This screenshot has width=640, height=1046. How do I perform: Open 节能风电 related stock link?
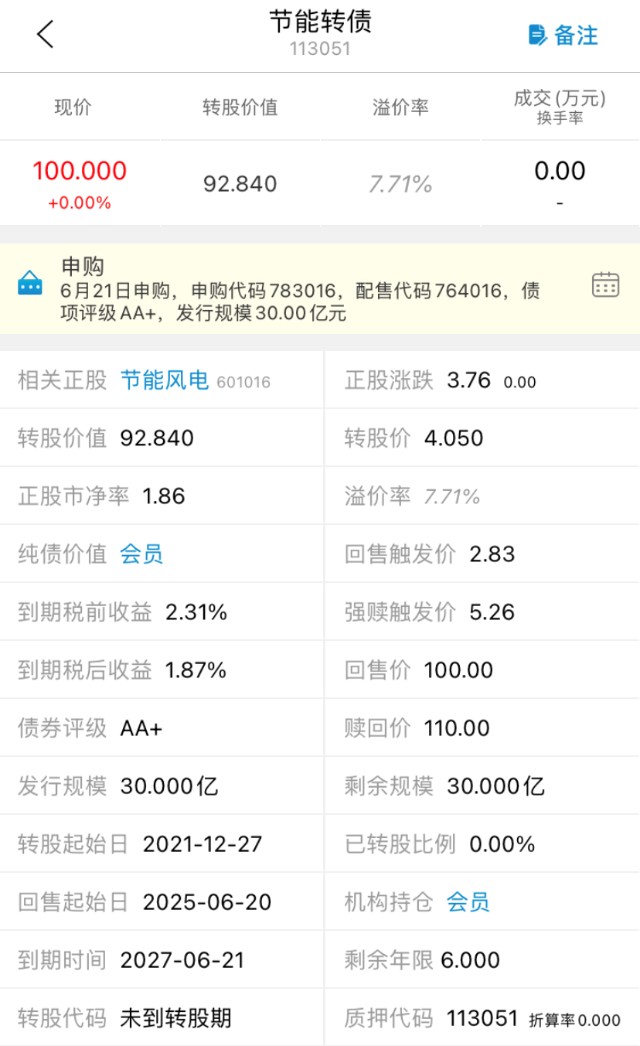click(x=164, y=381)
